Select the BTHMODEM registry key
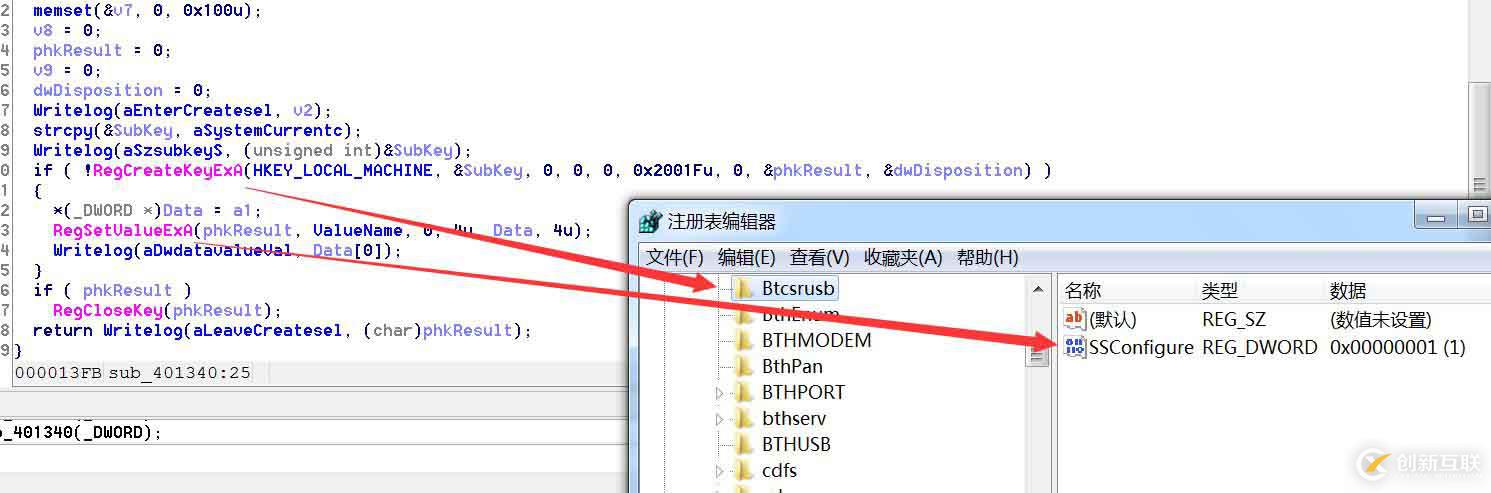This screenshot has width=1491, height=493. (x=817, y=341)
